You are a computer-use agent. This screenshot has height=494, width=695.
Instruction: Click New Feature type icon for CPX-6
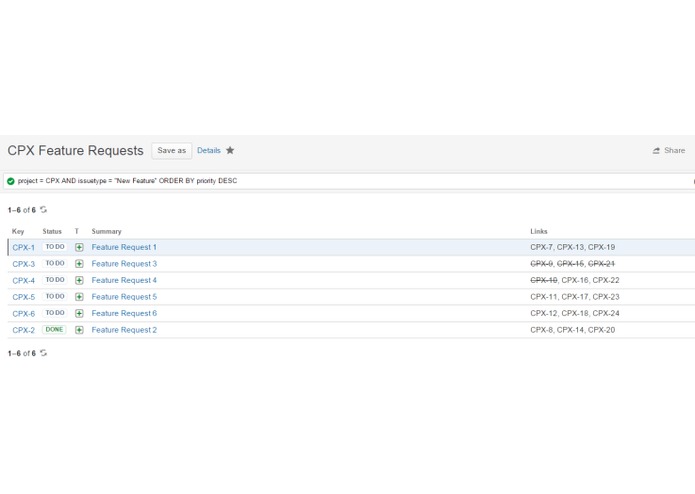(x=79, y=313)
